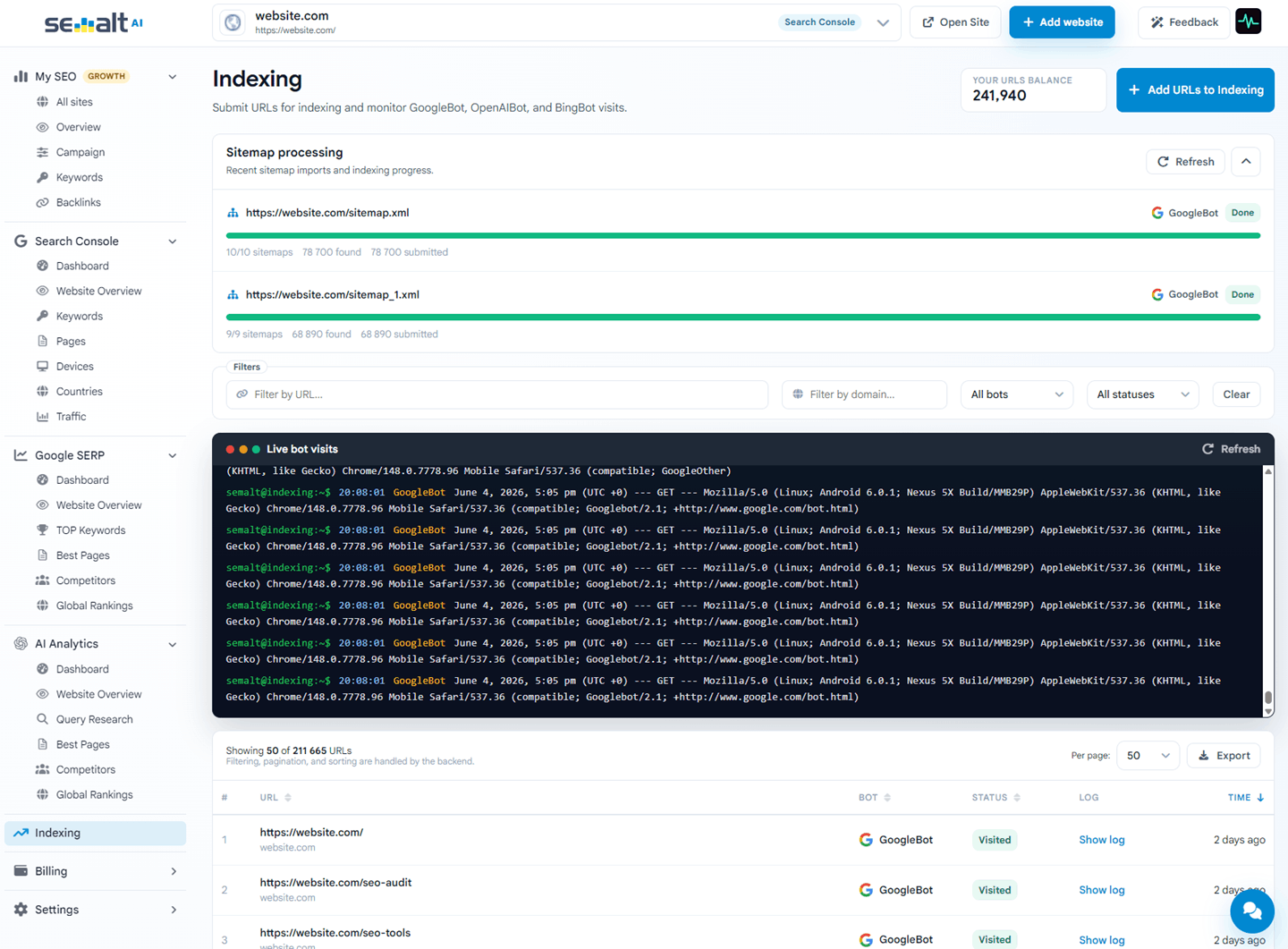The height and width of the screenshot is (949, 1288).
Task: Click the Campaign sliders icon
Action: 42,152
